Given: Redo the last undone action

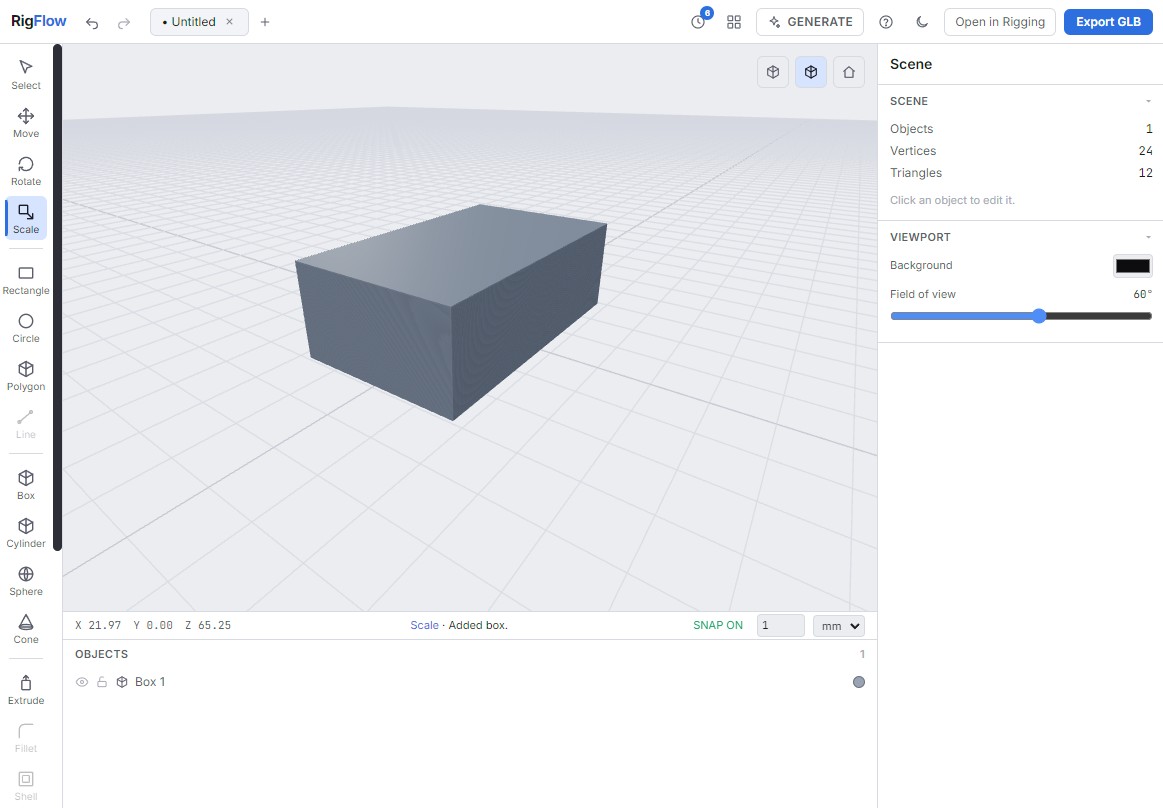Looking at the screenshot, I should tap(124, 22).
